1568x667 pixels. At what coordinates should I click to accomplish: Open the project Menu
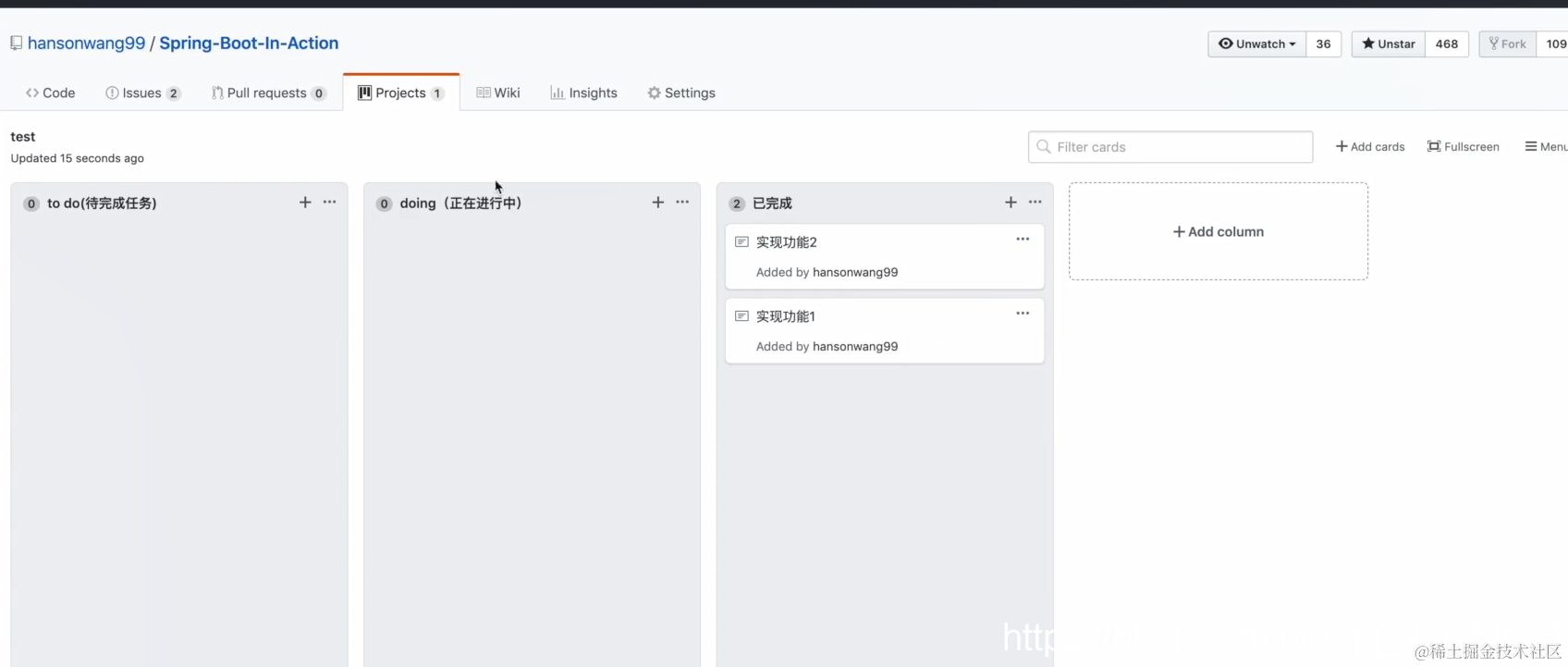pos(1546,146)
